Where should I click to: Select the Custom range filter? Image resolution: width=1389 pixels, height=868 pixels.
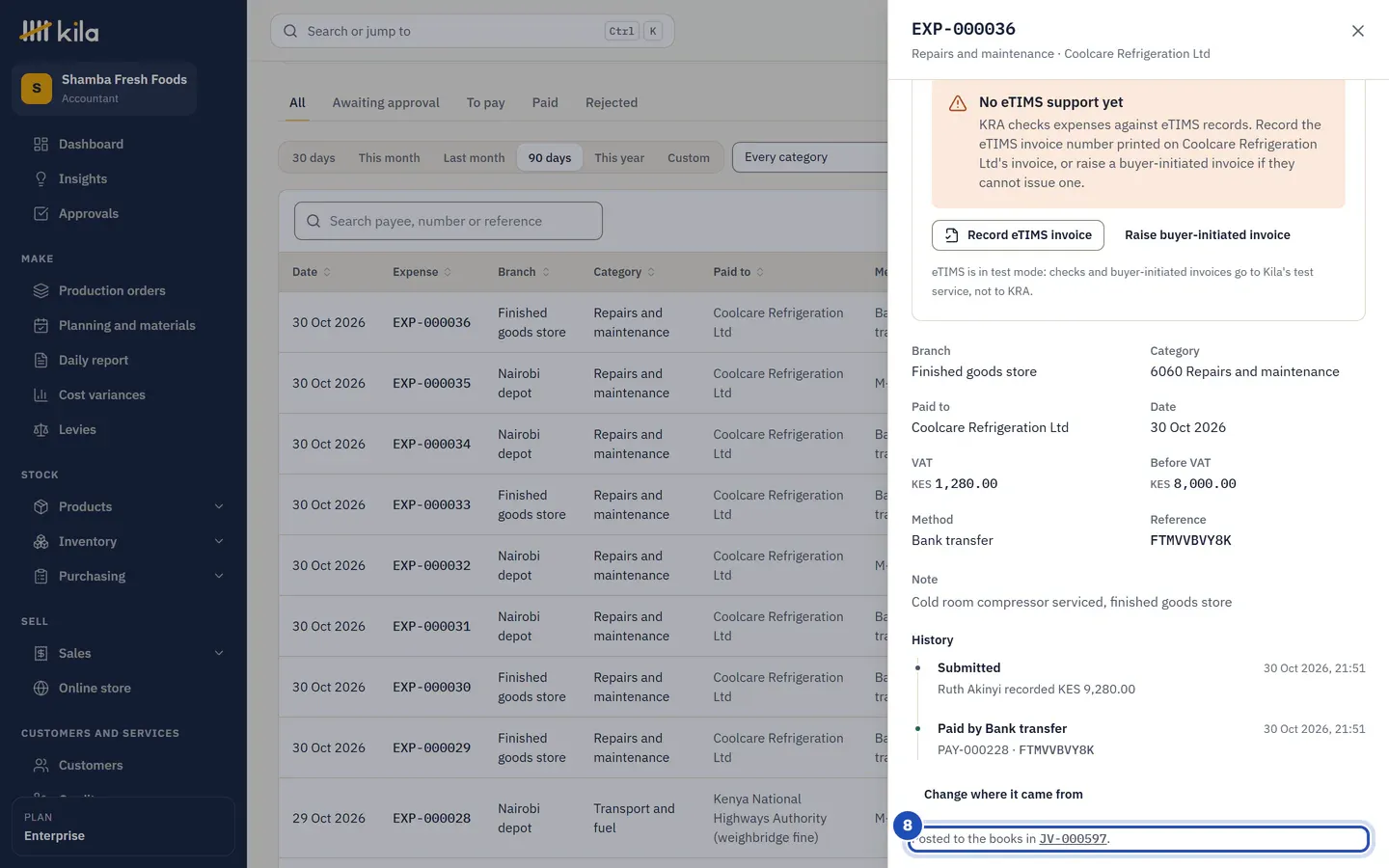tap(689, 158)
